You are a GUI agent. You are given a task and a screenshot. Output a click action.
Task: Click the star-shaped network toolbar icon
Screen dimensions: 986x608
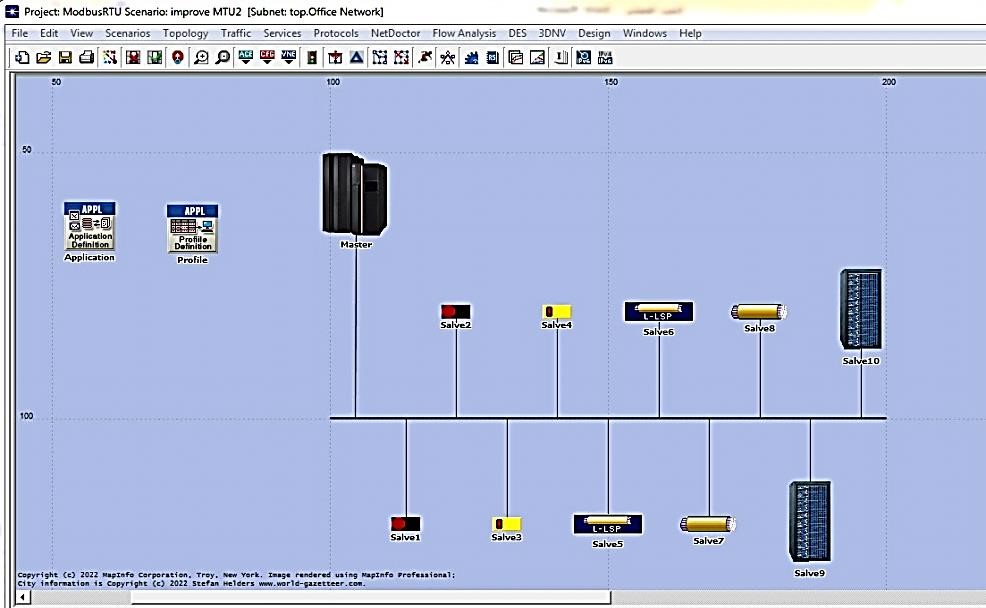click(448, 57)
